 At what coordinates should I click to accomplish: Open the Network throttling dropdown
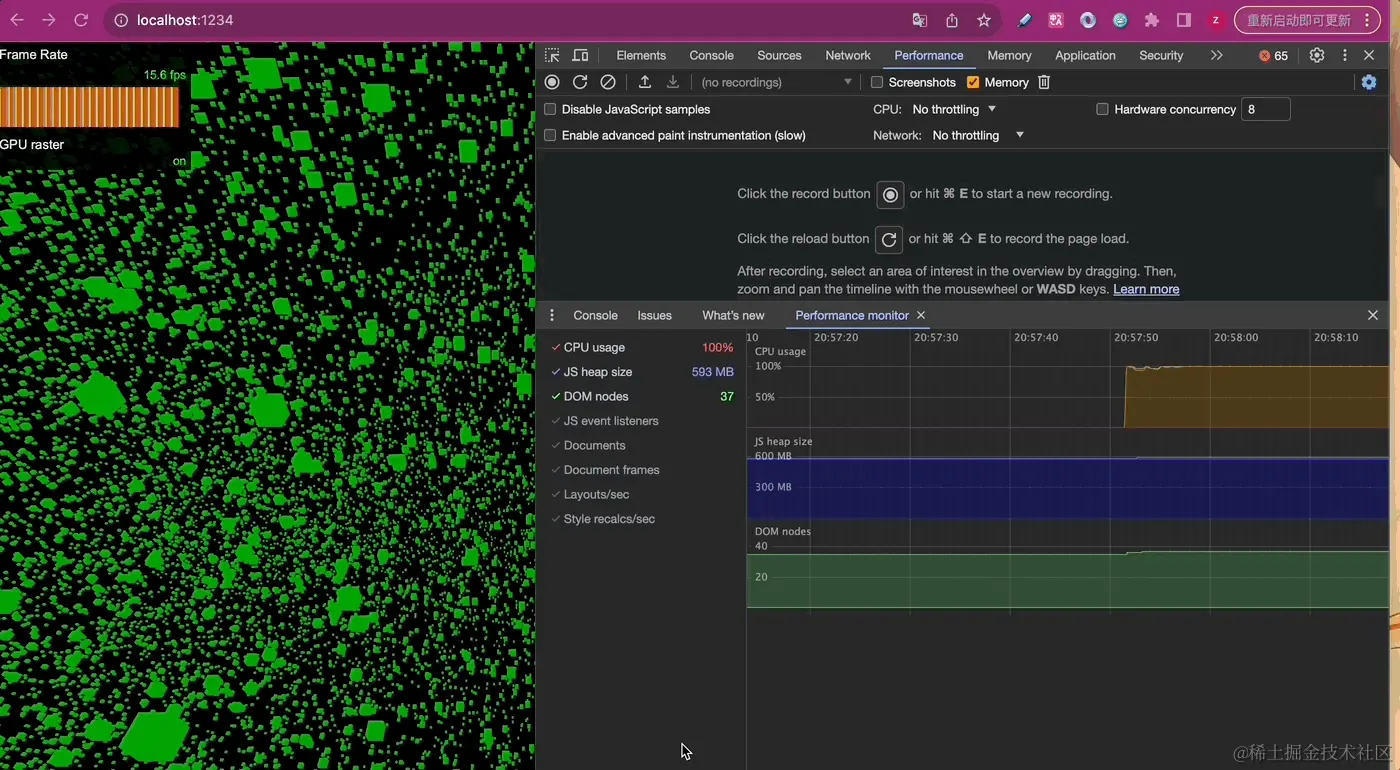click(978, 135)
